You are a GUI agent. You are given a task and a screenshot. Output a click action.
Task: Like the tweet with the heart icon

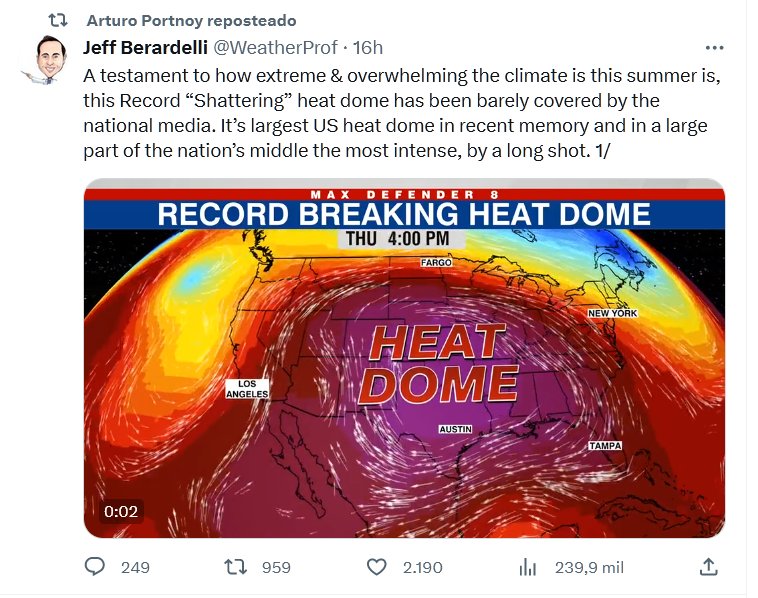(x=377, y=567)
